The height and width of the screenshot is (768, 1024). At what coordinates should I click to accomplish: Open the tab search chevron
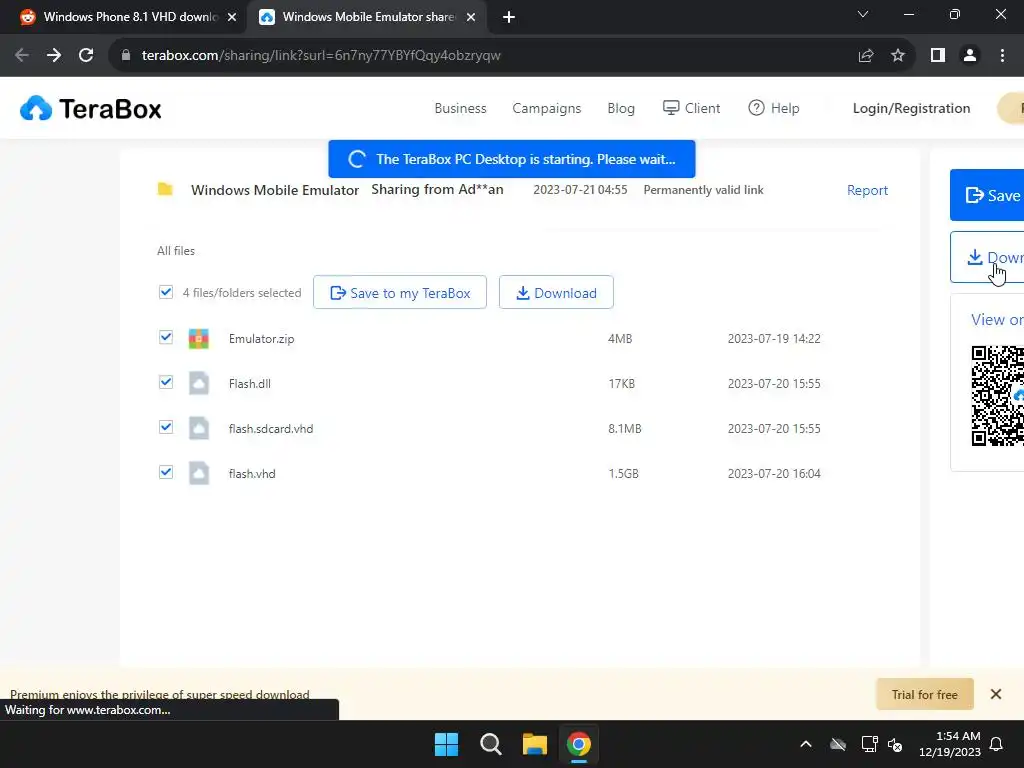coord(863,14)
